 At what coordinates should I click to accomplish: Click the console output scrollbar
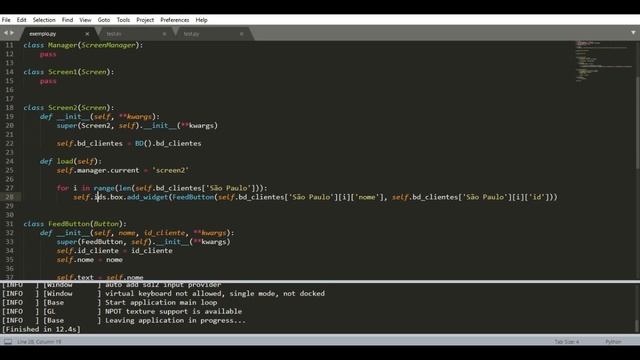637,325
